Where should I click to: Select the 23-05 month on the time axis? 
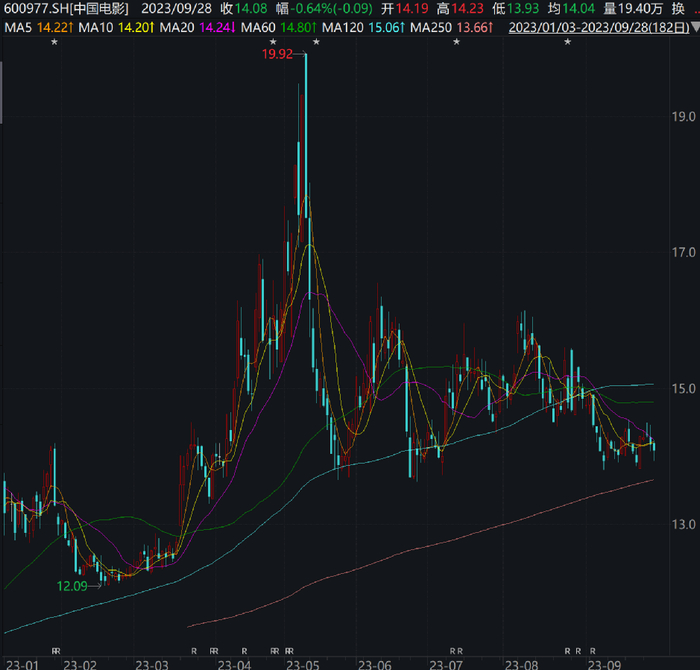point(303,663)
